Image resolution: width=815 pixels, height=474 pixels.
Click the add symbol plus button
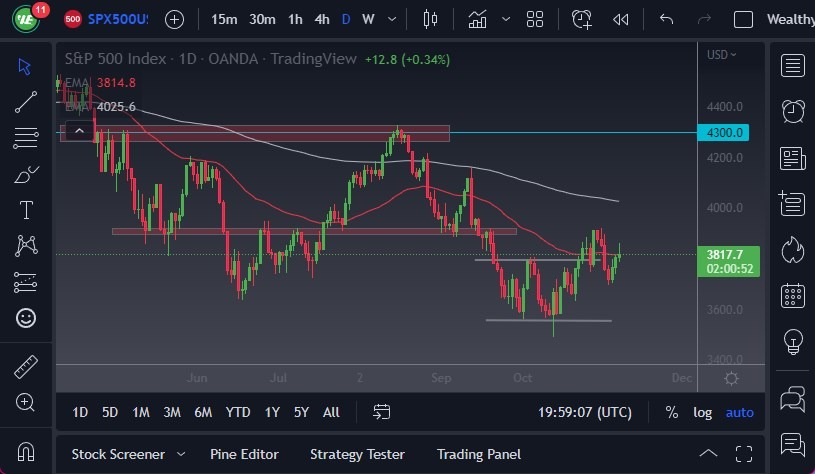click(174, 19)
